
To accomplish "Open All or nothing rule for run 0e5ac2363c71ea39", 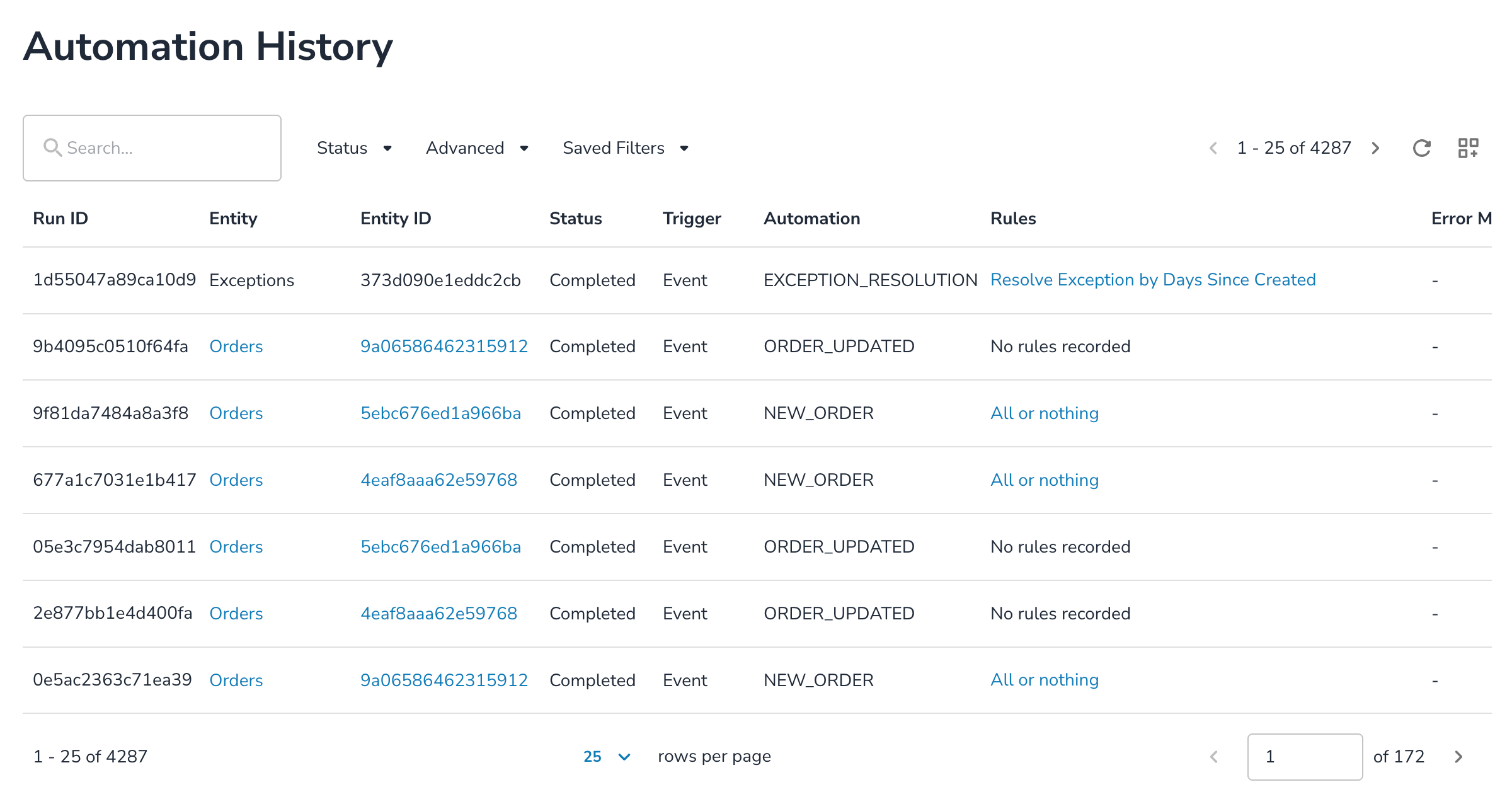I will [1045, 681].
